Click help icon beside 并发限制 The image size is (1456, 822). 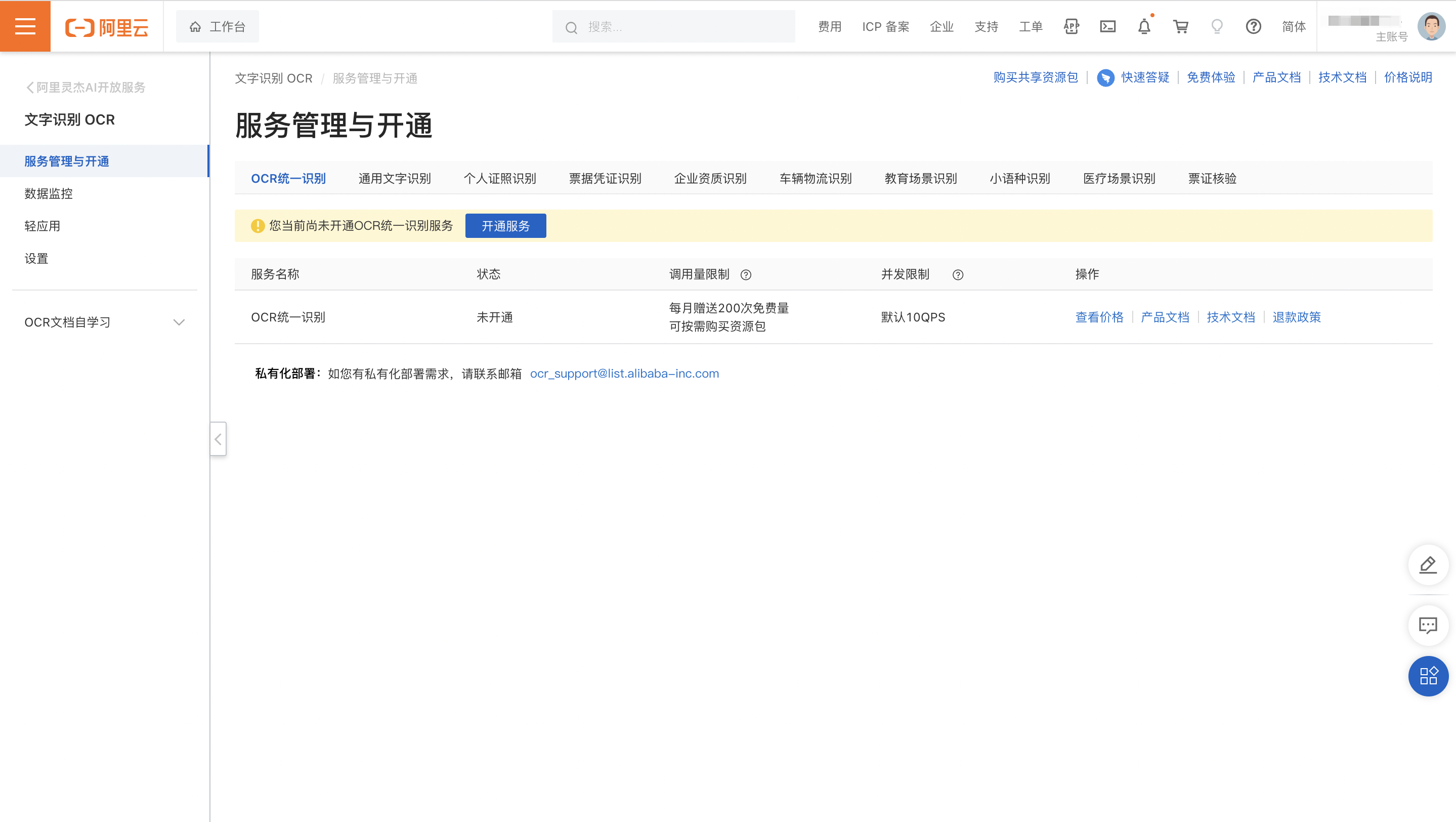(958, 275)
